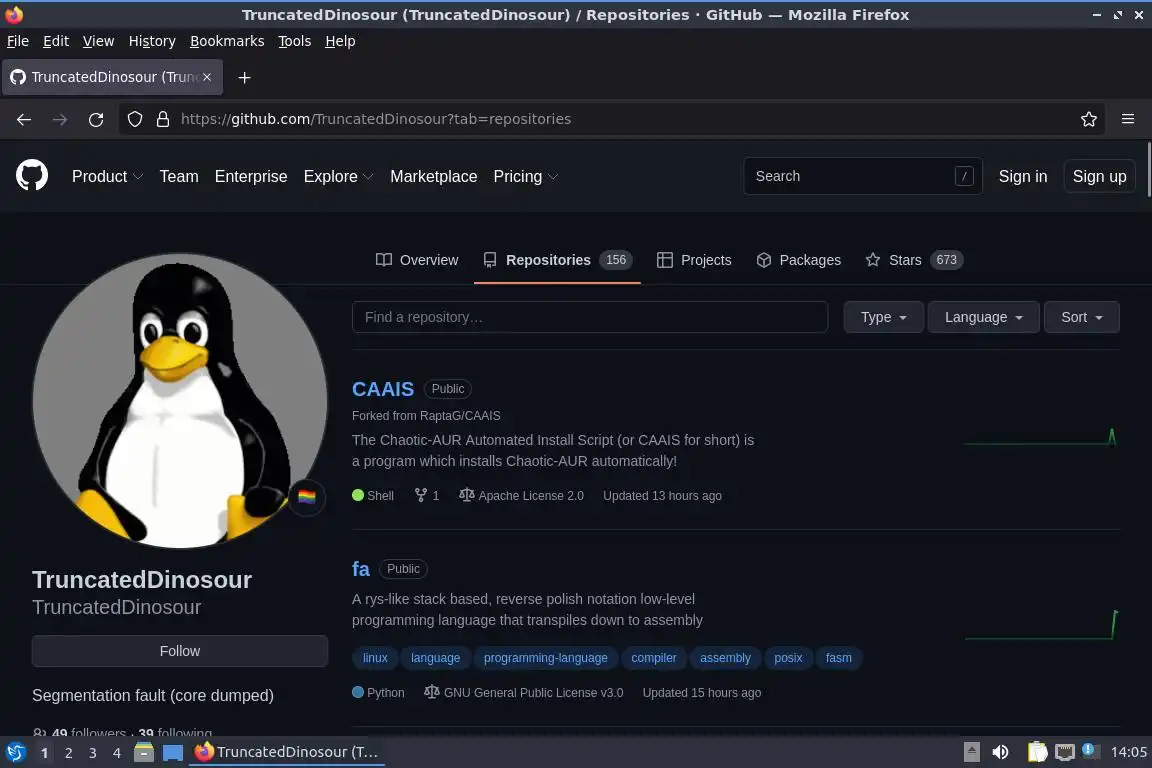Click the Find a repository input

pyautogui.click(x=590, y=317)
